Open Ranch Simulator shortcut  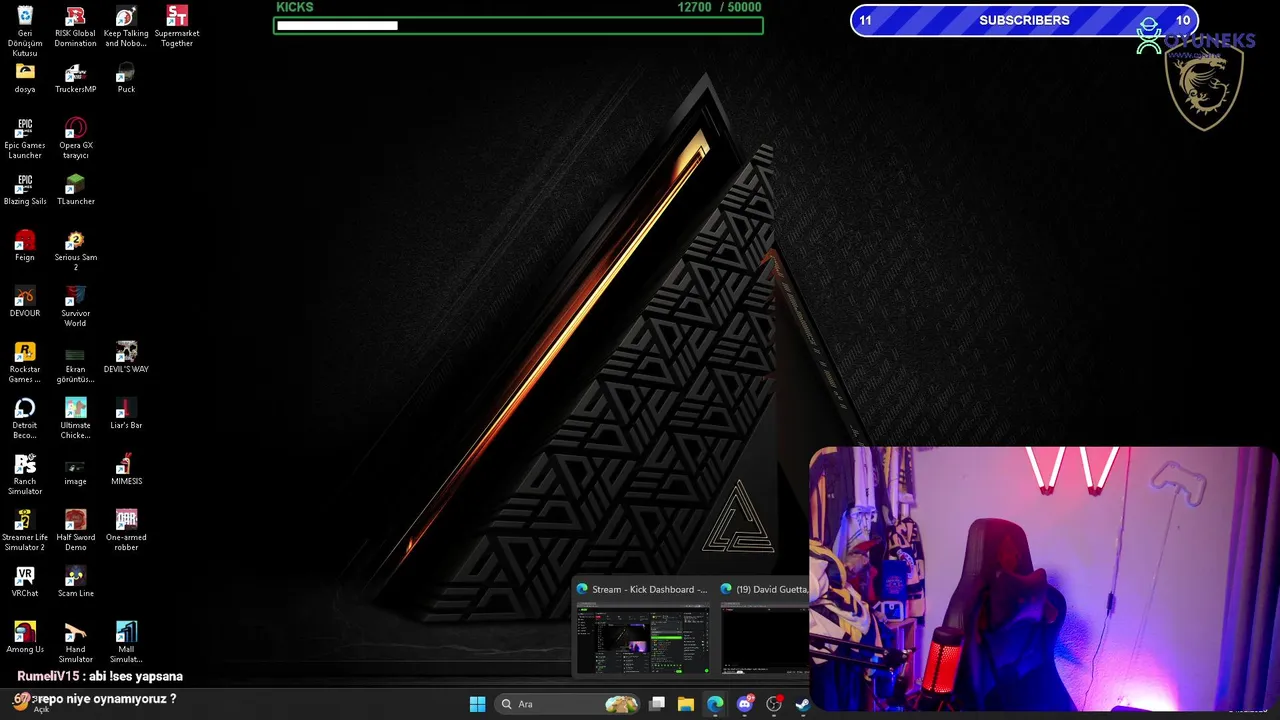(x=25, y=475)
